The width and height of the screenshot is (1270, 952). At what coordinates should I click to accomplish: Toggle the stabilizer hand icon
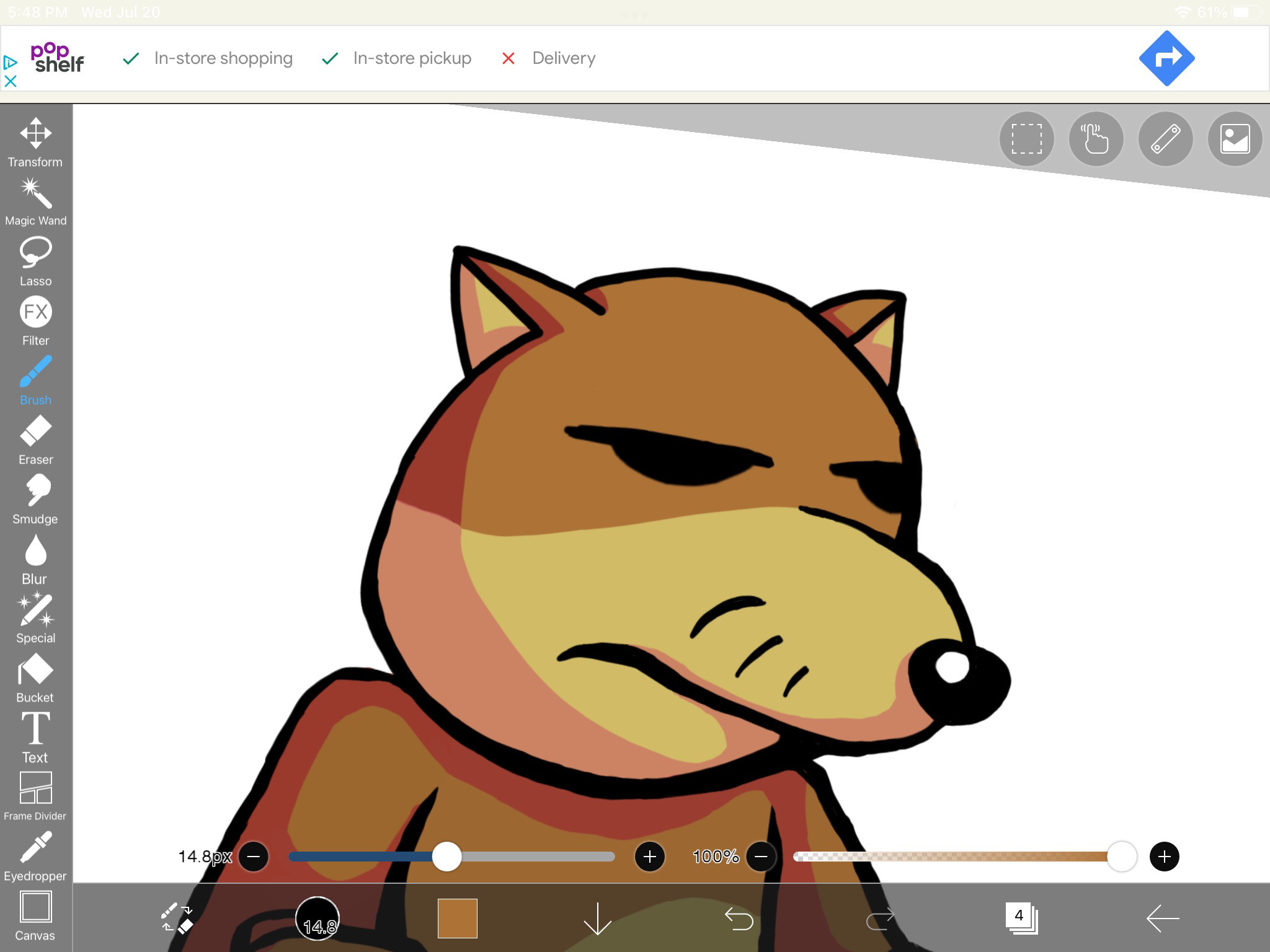pyautogui.click(x=1096, y=139)
